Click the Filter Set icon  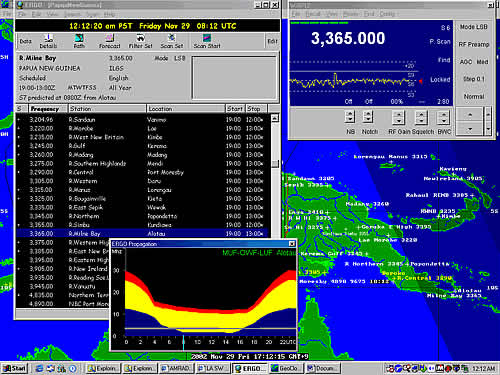coord(140,41)
